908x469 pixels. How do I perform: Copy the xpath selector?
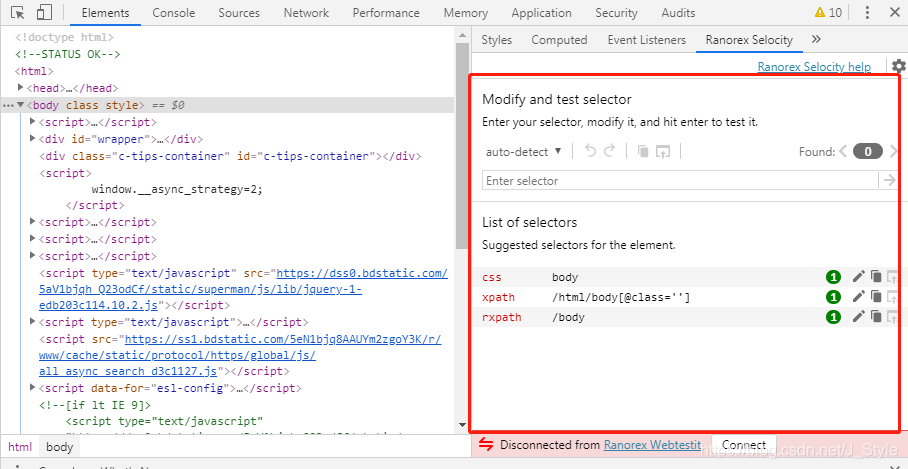876,296
